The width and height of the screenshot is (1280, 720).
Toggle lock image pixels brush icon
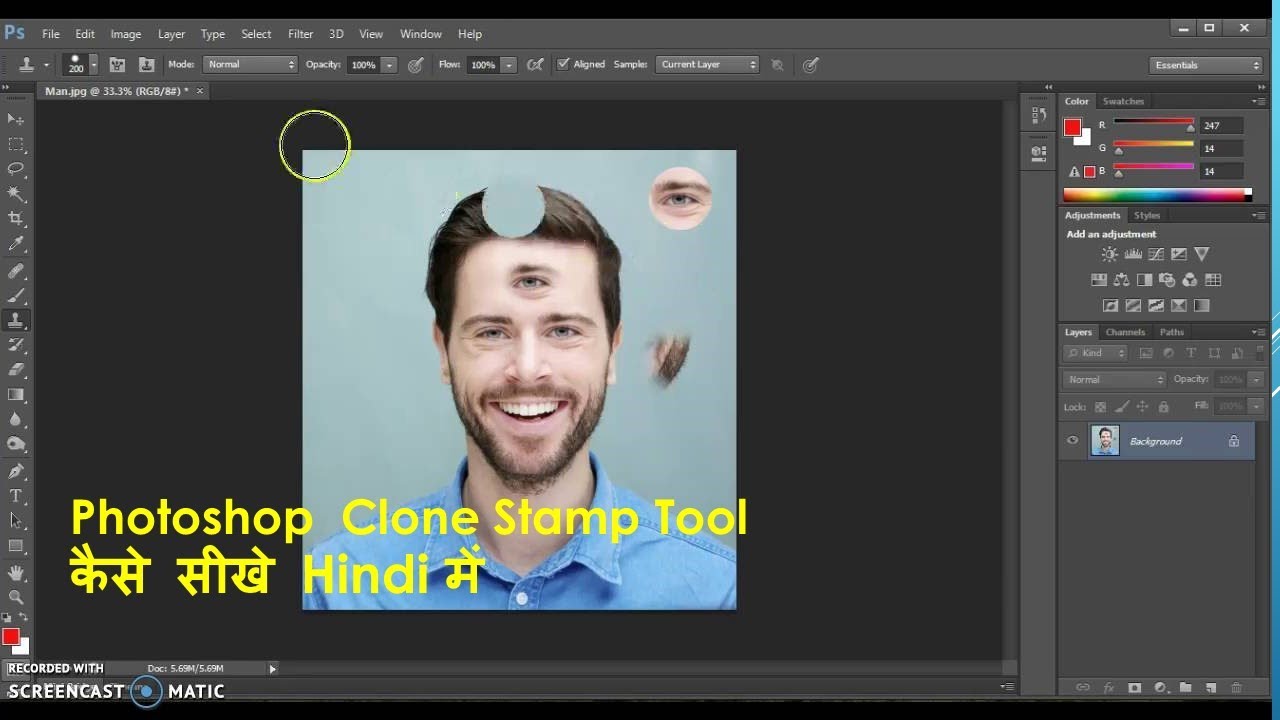click(x=1122, y=407)
